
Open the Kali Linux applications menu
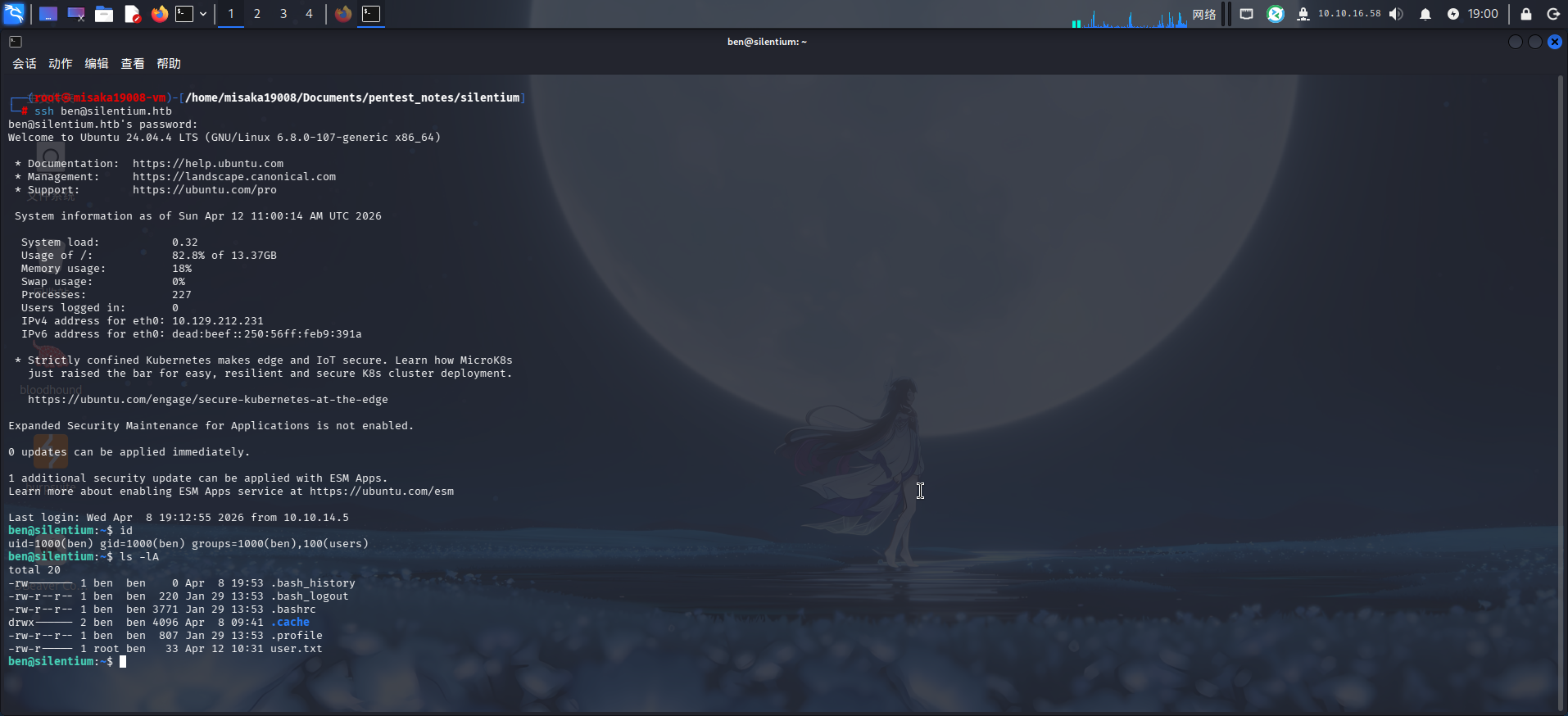tap(14, 14)
